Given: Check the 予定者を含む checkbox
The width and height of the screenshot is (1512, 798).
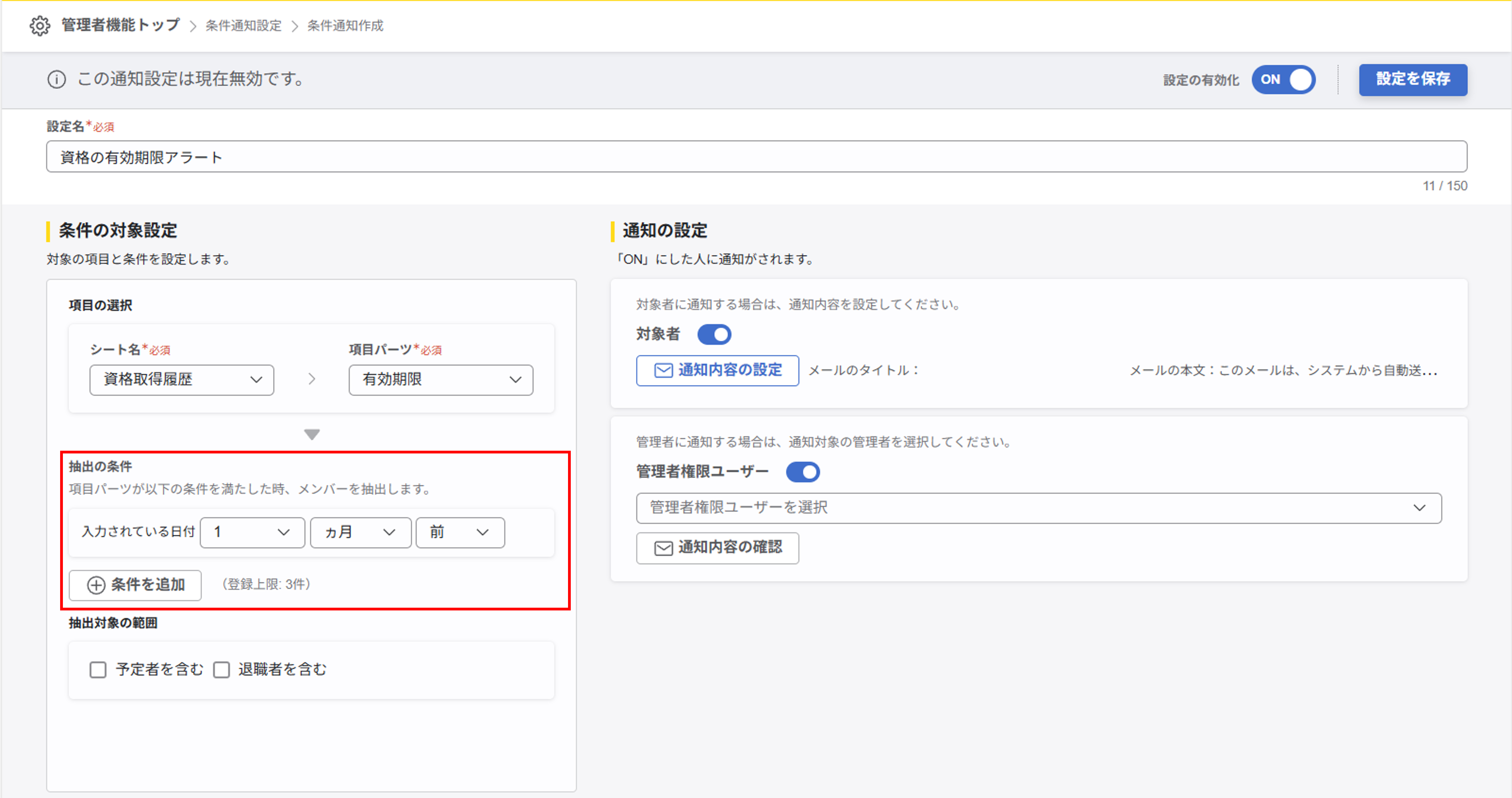Looking at the screenshot, I should (98, 669).
